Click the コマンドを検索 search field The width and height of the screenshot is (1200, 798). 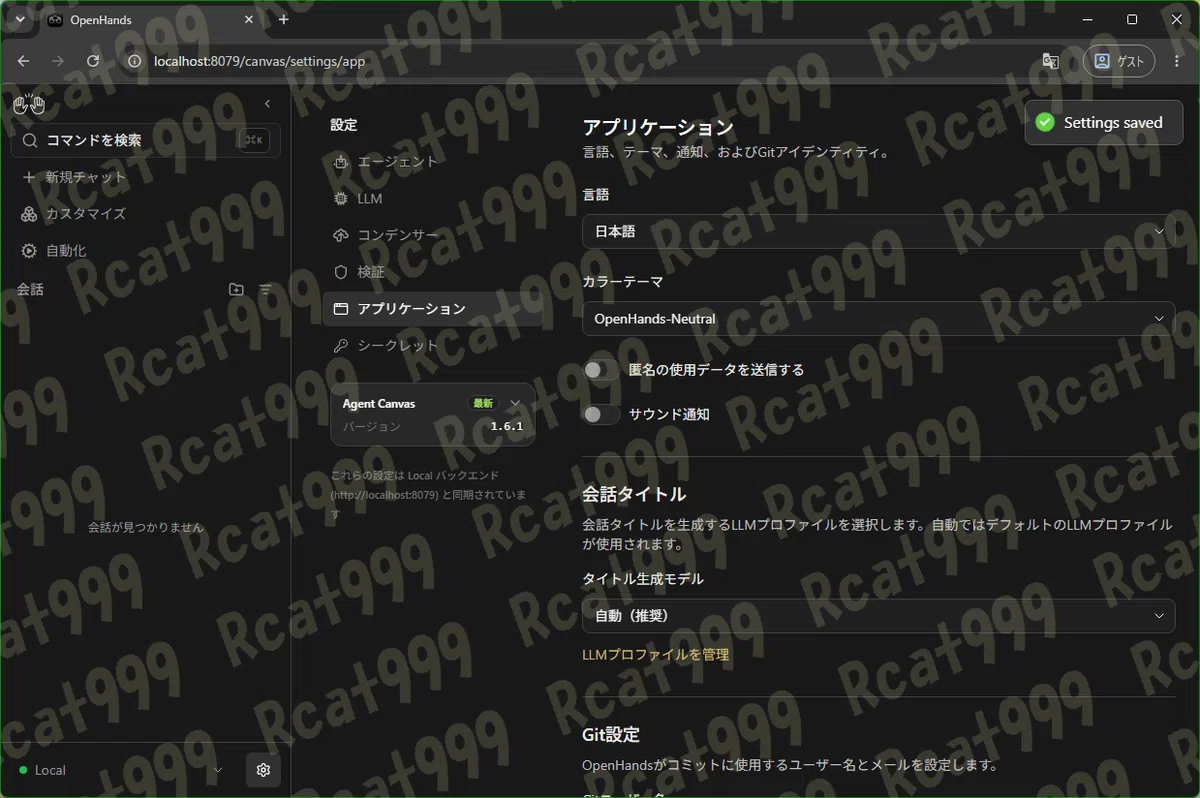click(x=146, y=140)
